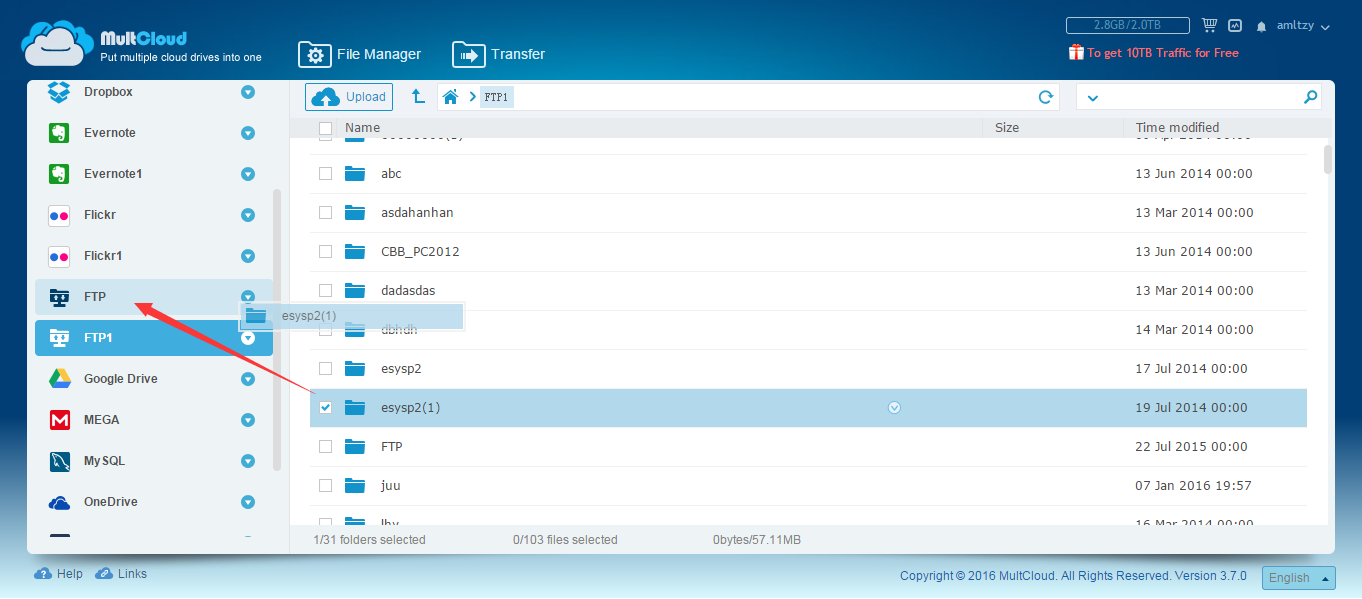Check the dadasdas folder checkbox
Viewport: 1362px width, 599px height.
coord(325,290)
